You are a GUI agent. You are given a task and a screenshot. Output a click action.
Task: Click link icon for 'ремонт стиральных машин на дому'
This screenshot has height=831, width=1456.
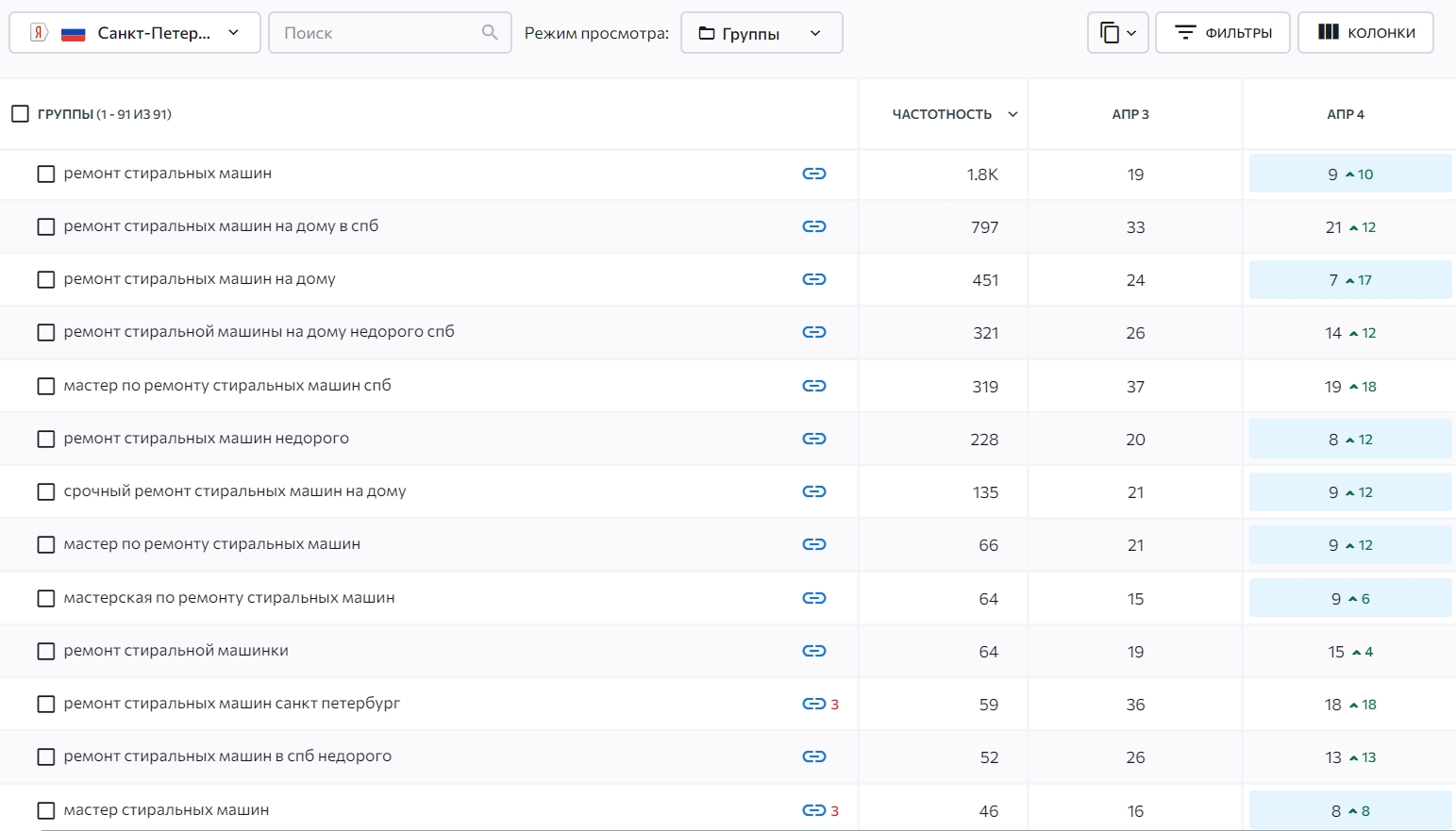(813, 279)
